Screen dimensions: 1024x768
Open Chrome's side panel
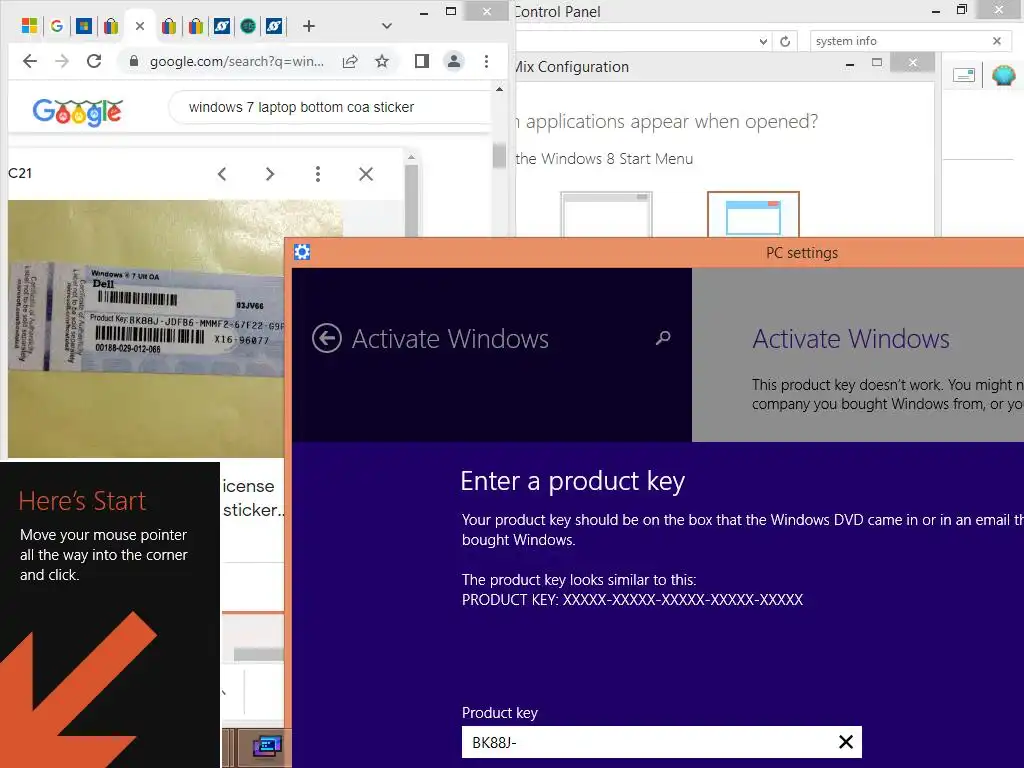[x=422, y=61]
